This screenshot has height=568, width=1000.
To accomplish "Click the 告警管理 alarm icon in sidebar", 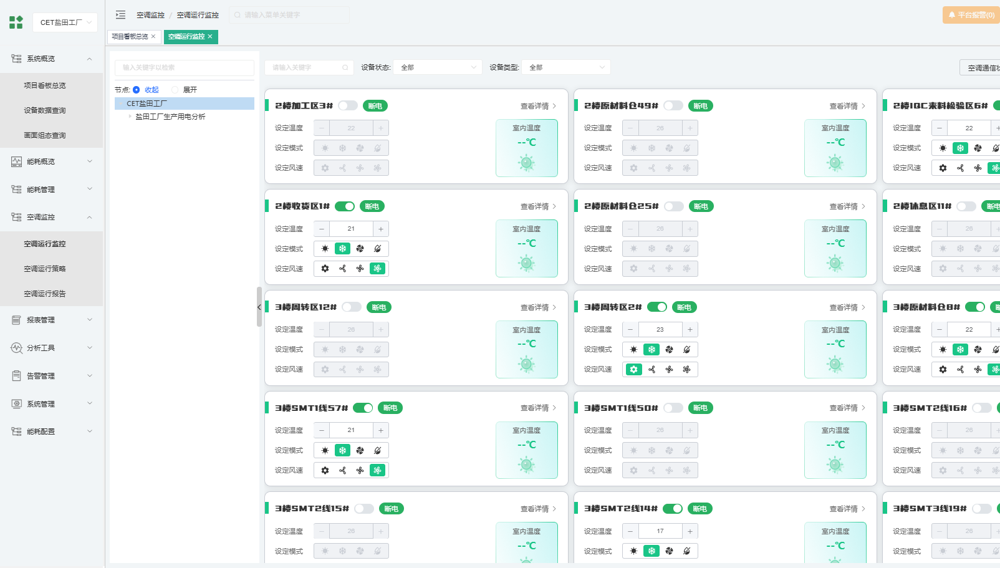I will [16, 376].
